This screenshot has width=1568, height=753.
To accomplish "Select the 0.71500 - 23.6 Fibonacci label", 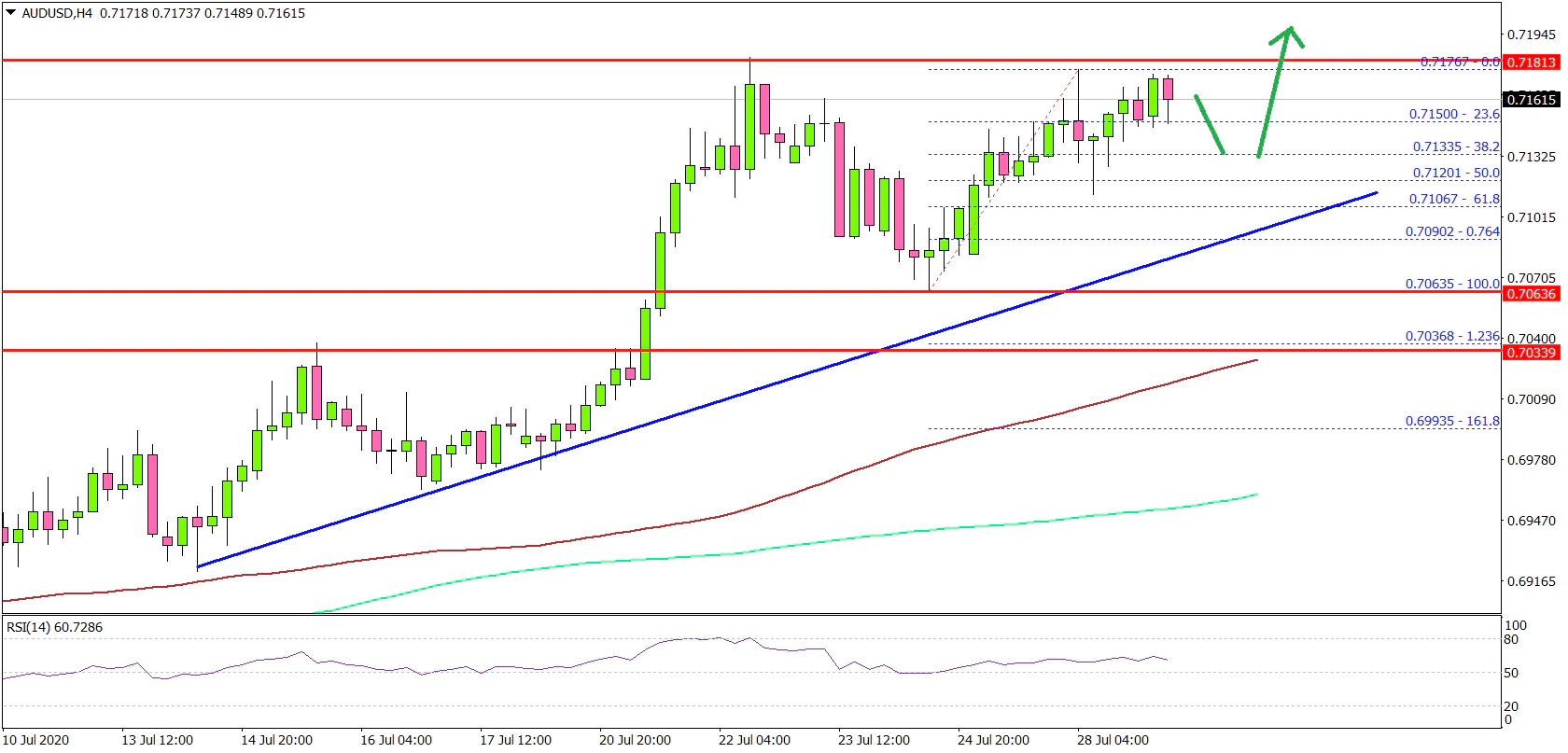I will (1453, 114).
